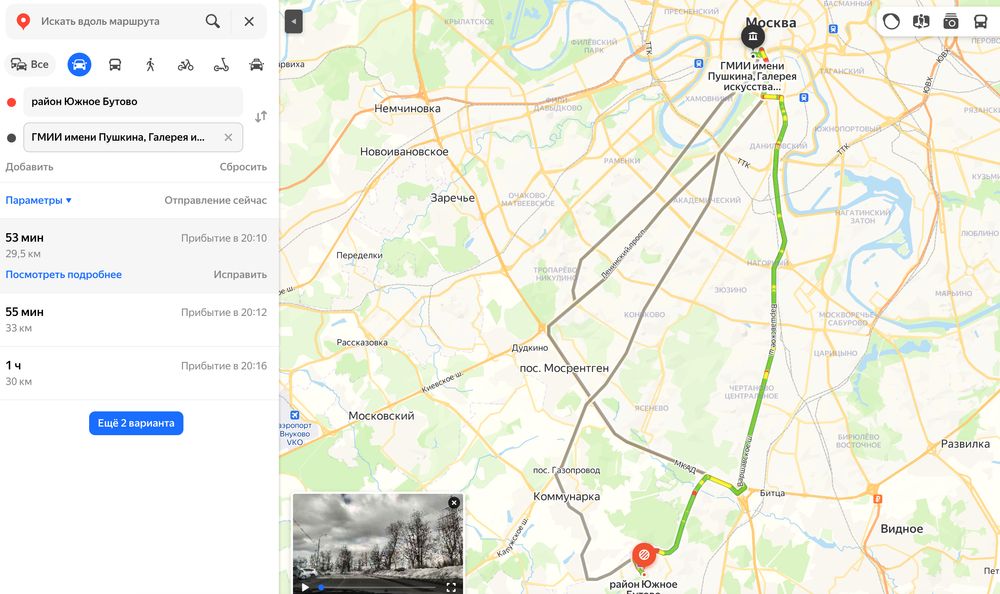Toggle the traffic layer icon

point(891,22)
